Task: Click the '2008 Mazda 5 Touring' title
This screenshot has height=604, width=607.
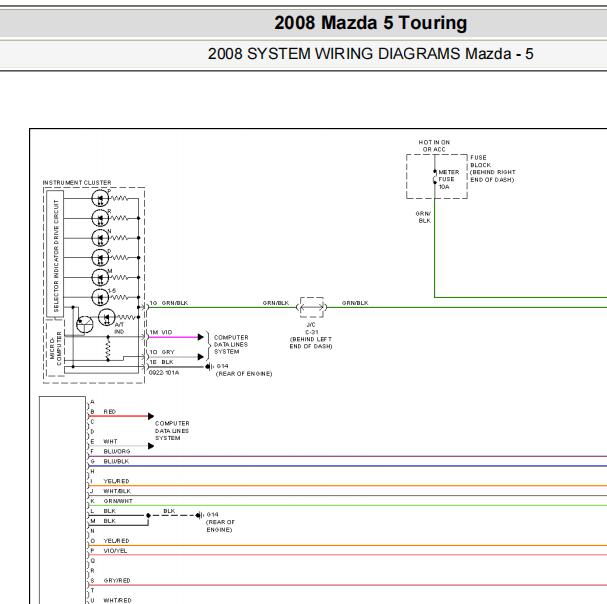Action: pyautogui.click(x=370, y=22)
